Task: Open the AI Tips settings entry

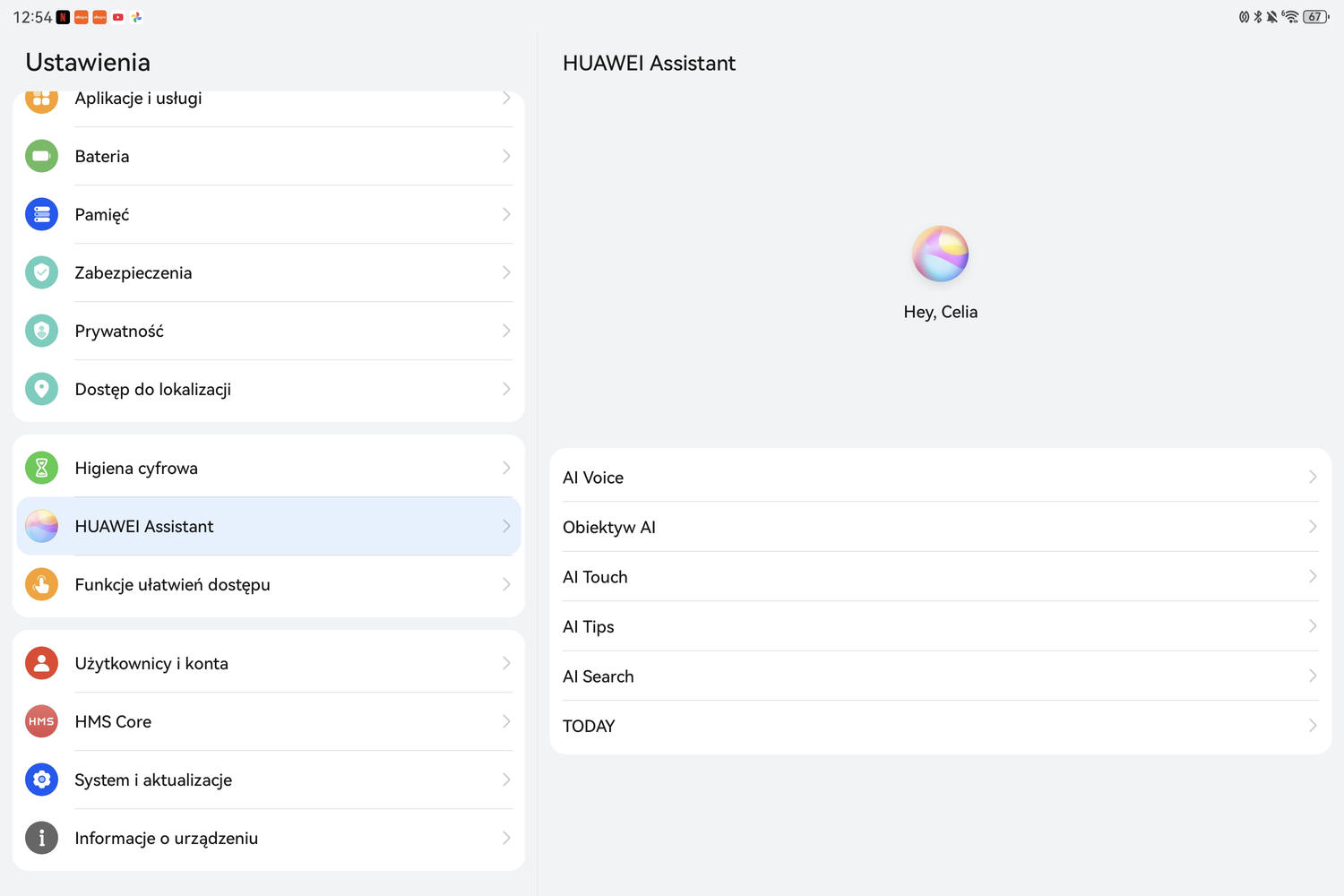Action: coord(940,626)
